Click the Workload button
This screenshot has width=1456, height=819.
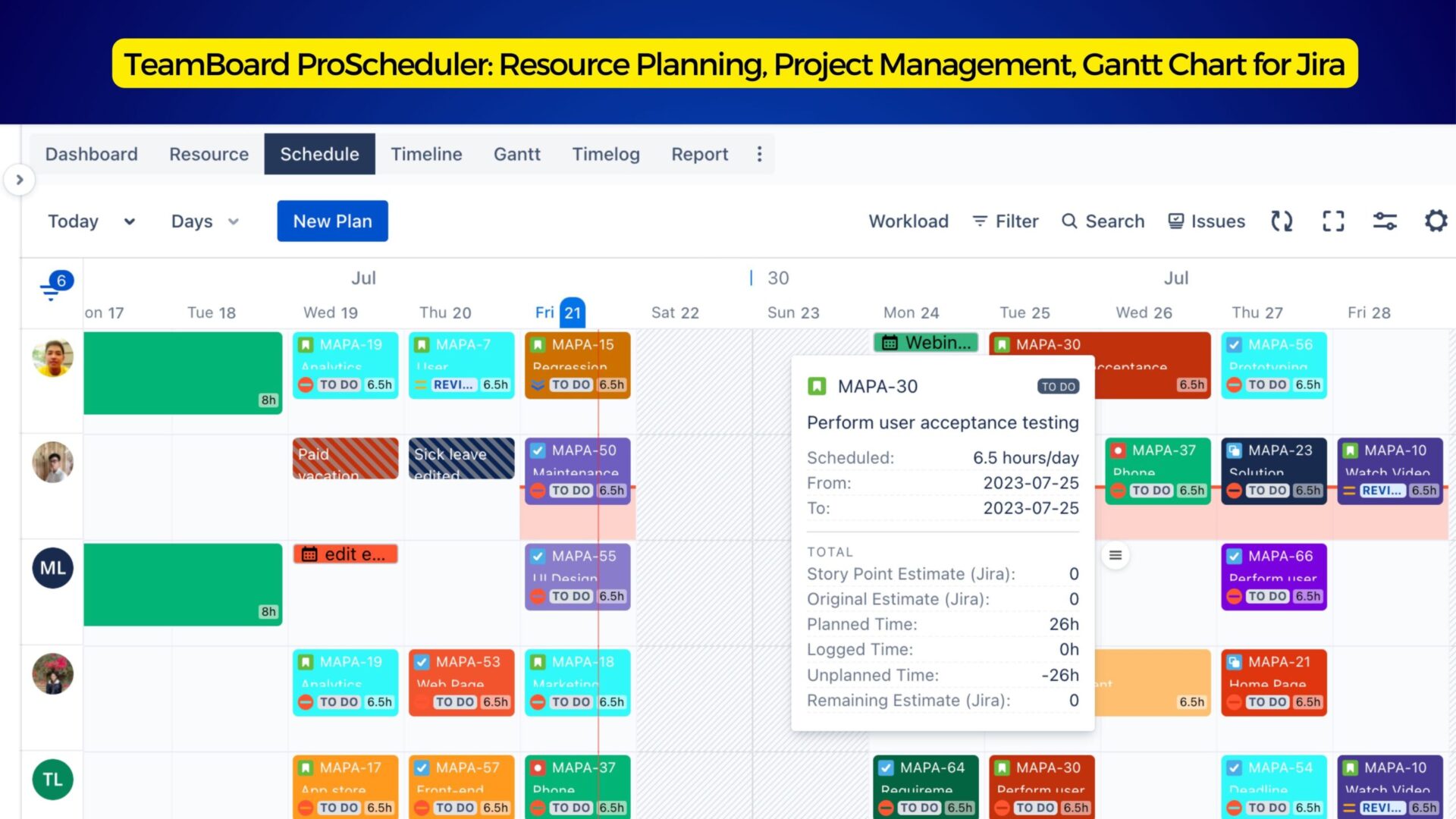(x=908, y=221)
